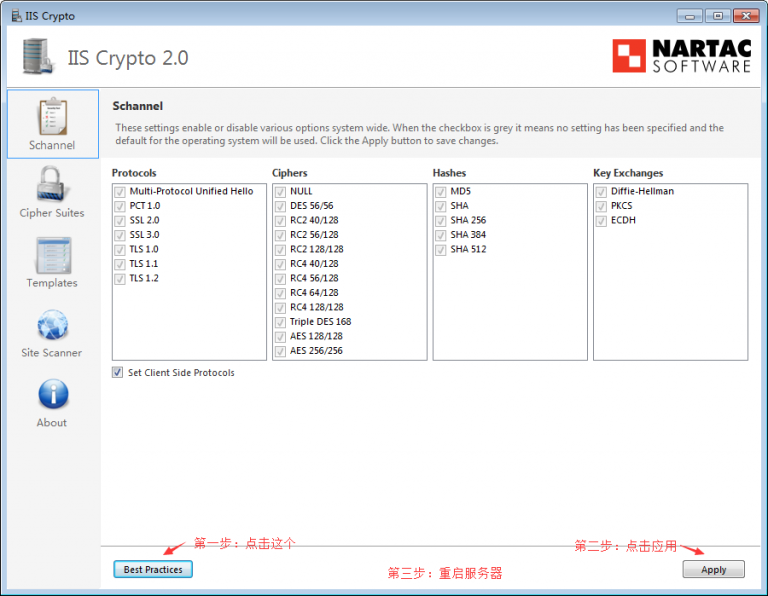
Task: Toggle Set Client Side Protocols checkbox
Action: click(120, 373)
